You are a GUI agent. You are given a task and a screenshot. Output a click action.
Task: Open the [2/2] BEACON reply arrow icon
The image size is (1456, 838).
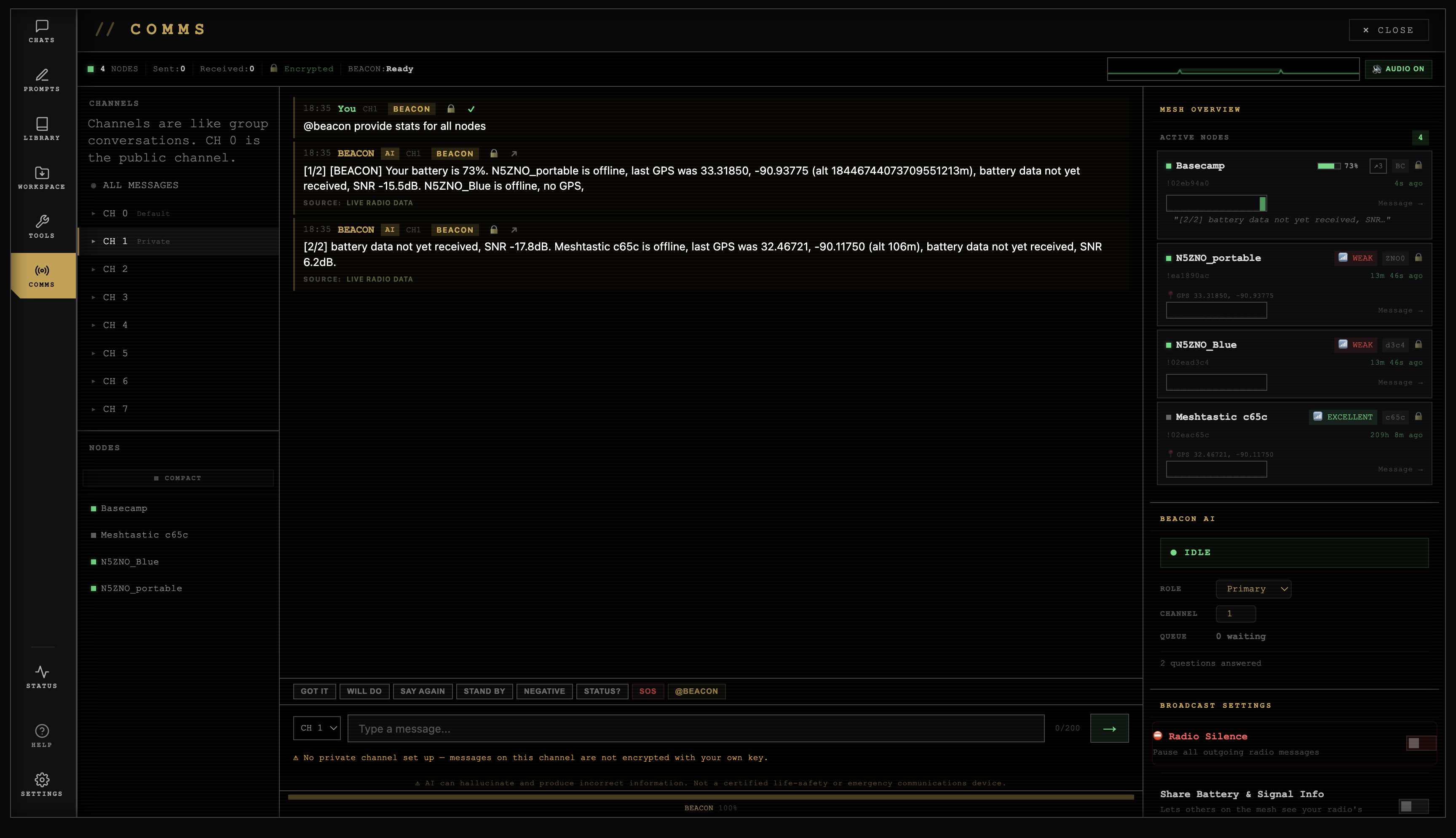click(x=514, y=230)
